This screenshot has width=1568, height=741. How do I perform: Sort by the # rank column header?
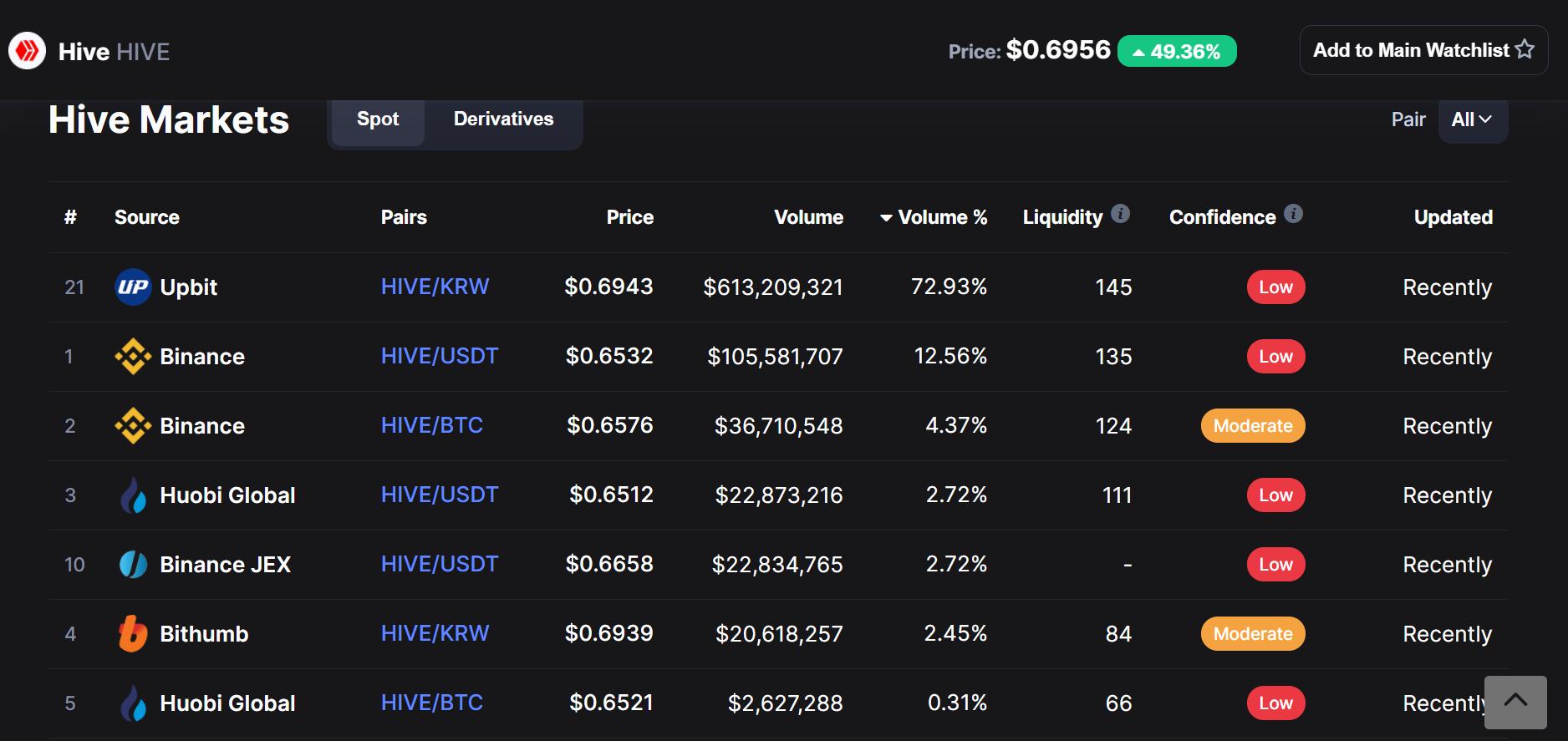click(70, 217)
